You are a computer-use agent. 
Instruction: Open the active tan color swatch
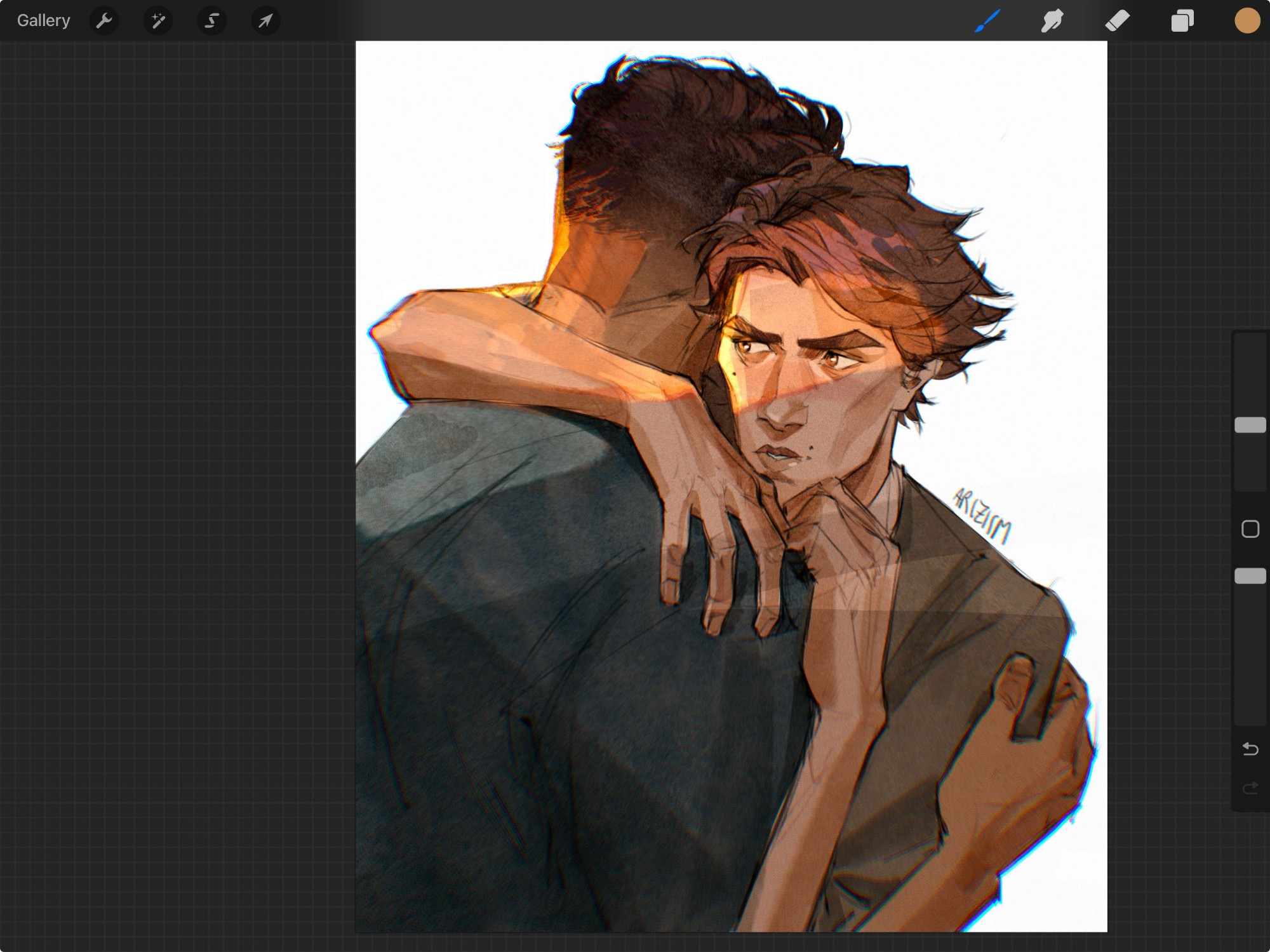[x=1247, y=21]
